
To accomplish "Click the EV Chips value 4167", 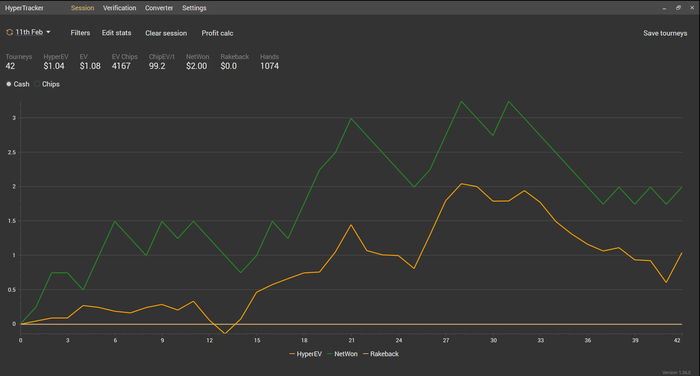I will coord(121,66).
